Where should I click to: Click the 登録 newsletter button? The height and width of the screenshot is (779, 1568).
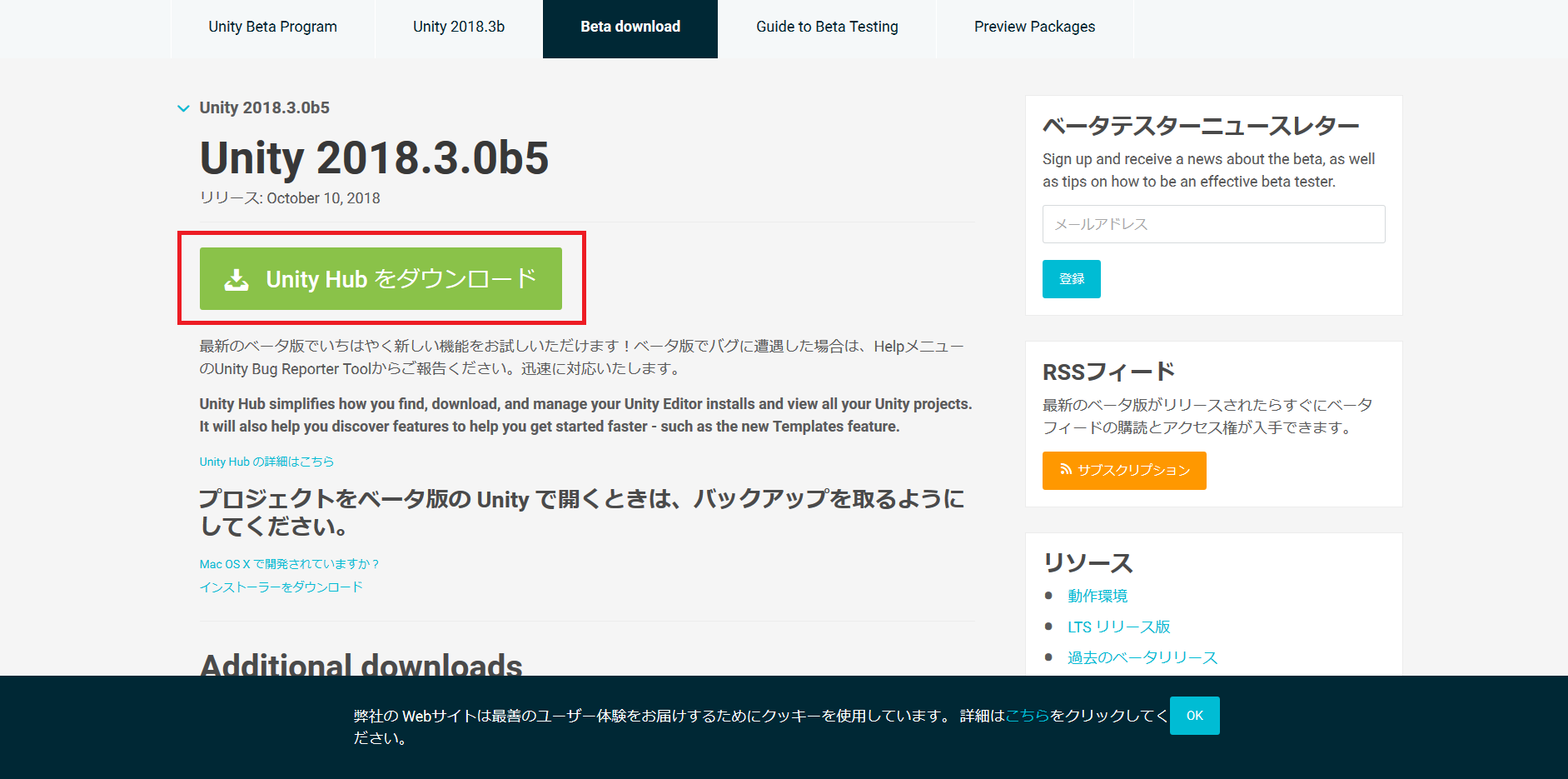point(1071,279)
